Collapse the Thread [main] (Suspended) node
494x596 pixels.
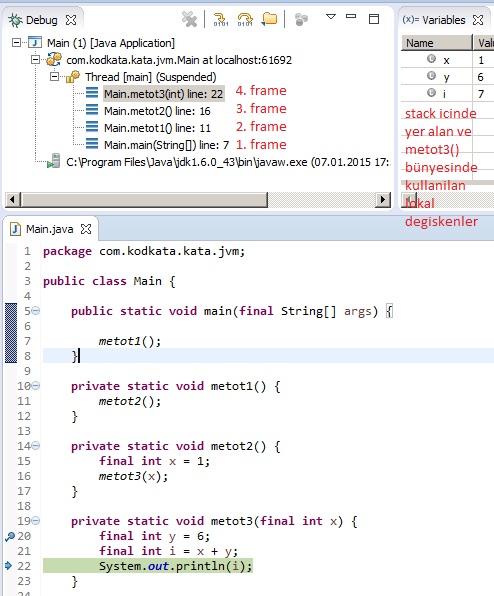coord(55,77)
